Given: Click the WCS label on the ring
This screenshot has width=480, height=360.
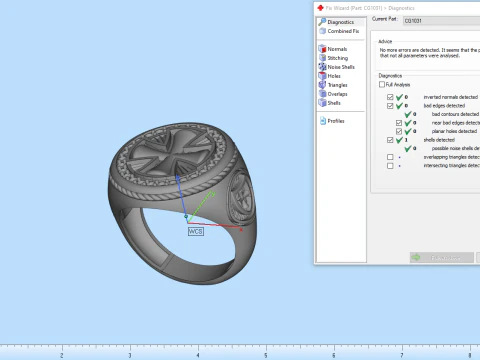Looking at the screenshot, I should [x=196, y=231].
